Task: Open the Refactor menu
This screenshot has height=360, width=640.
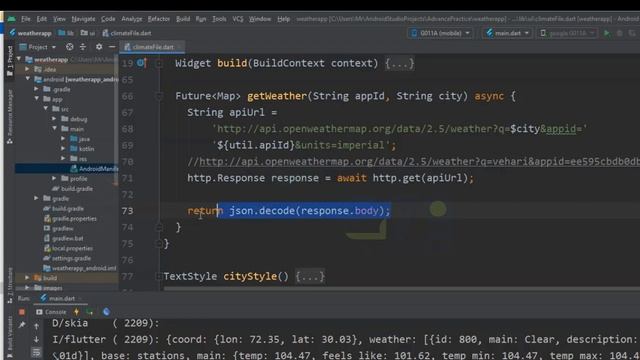Action: click(159, 19)
